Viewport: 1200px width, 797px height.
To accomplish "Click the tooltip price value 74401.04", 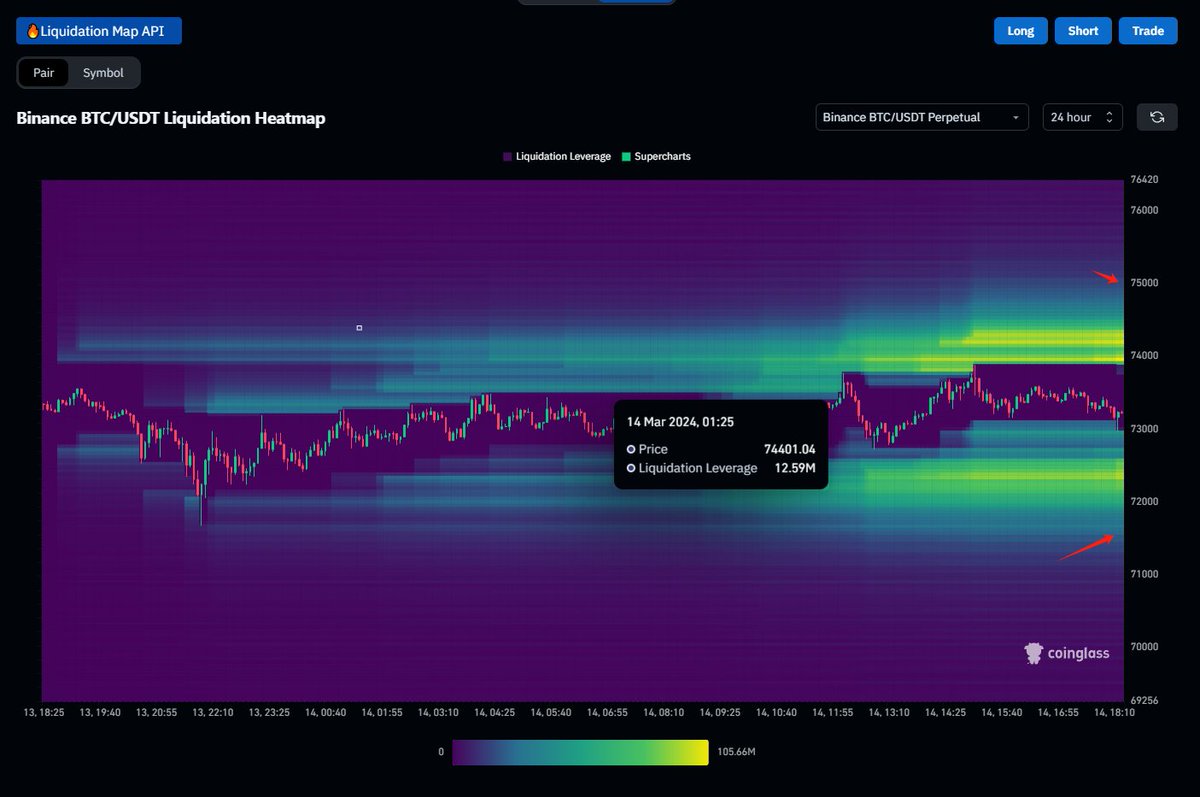I will click(x=790, y=449).
